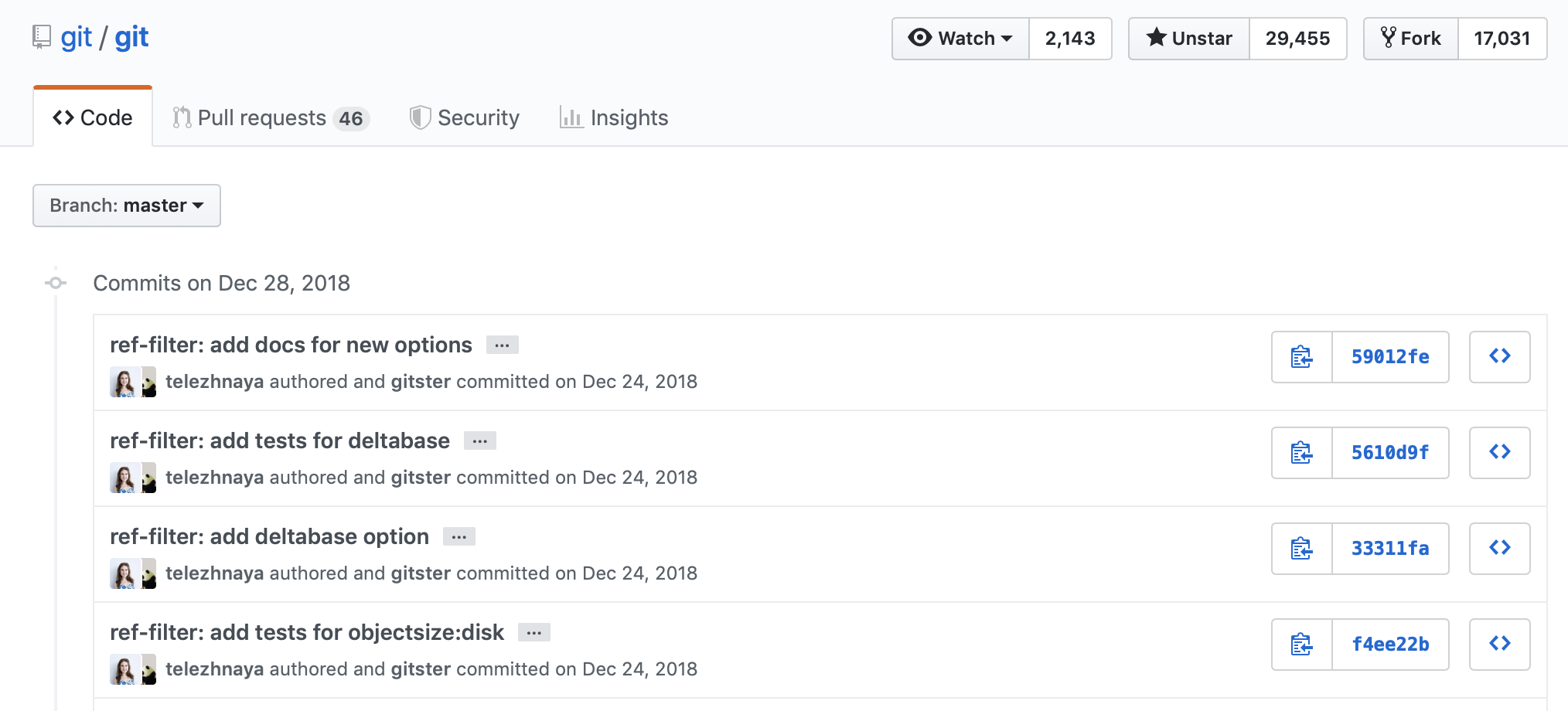The image size is (1568, 711).
Task: Browse repository at commit 33311fa
Action: [1500, 549]
